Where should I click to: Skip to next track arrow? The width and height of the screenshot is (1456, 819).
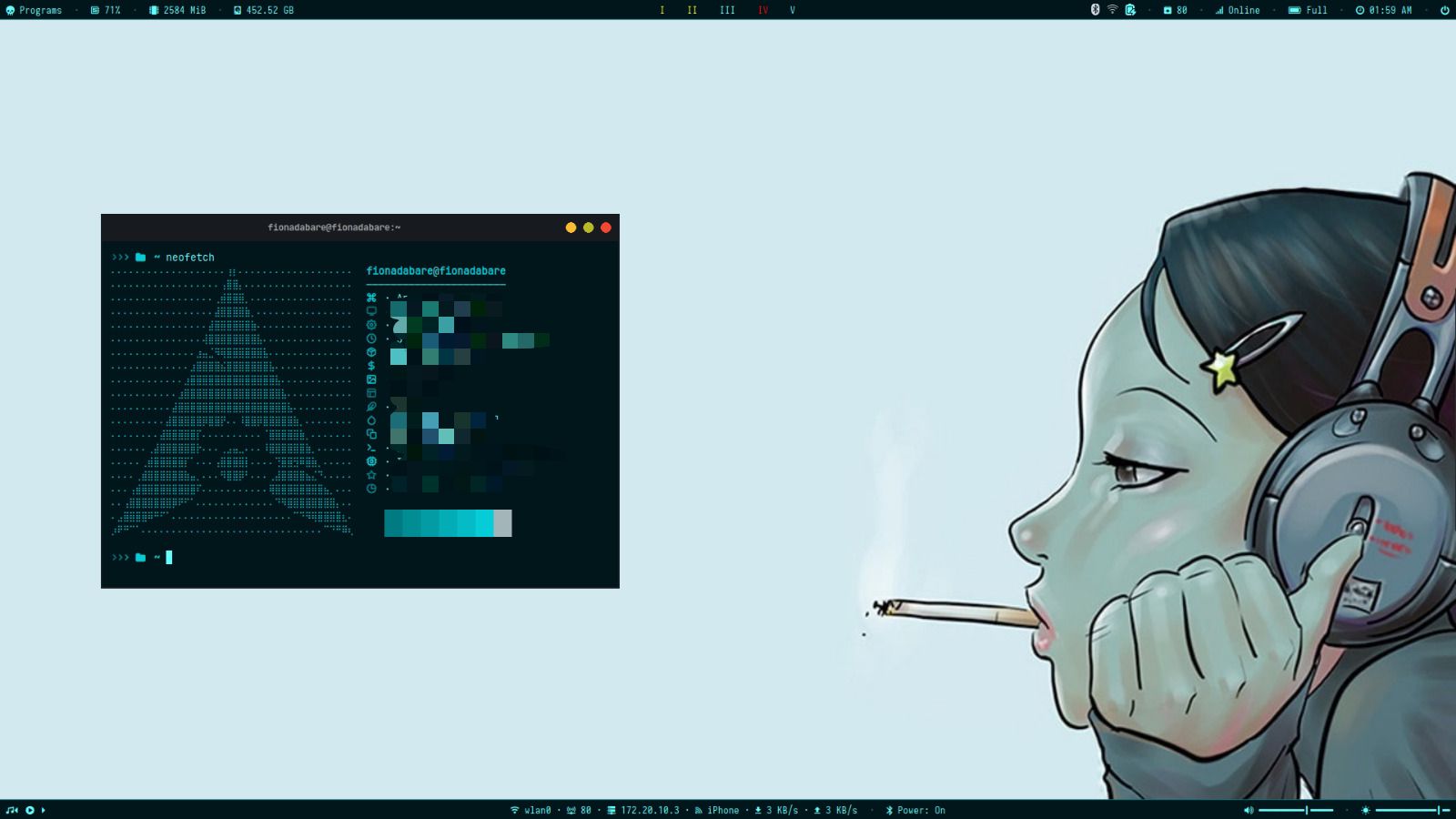[x=43, y=810]
